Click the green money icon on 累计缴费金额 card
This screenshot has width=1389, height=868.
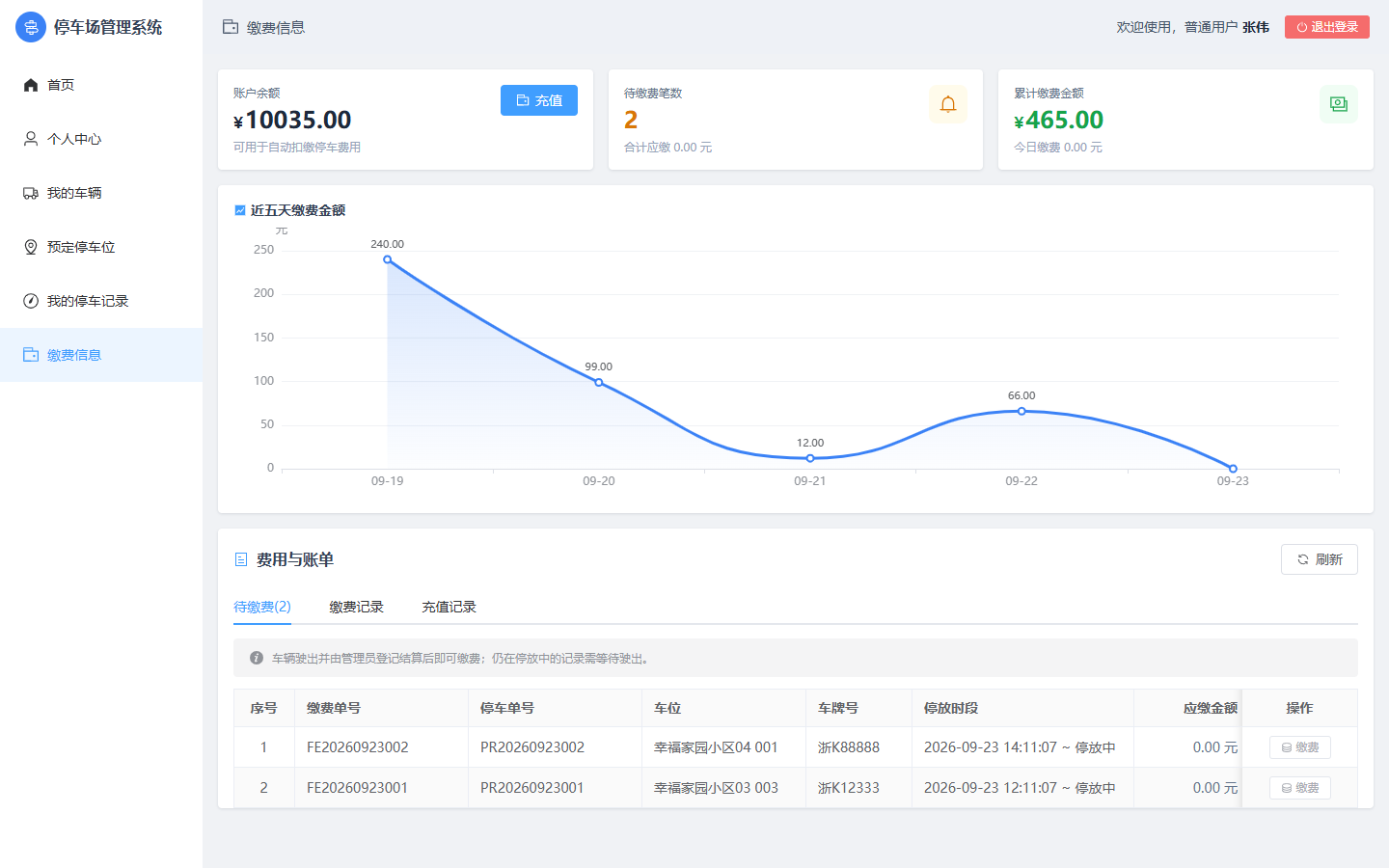pos(1339,104)
